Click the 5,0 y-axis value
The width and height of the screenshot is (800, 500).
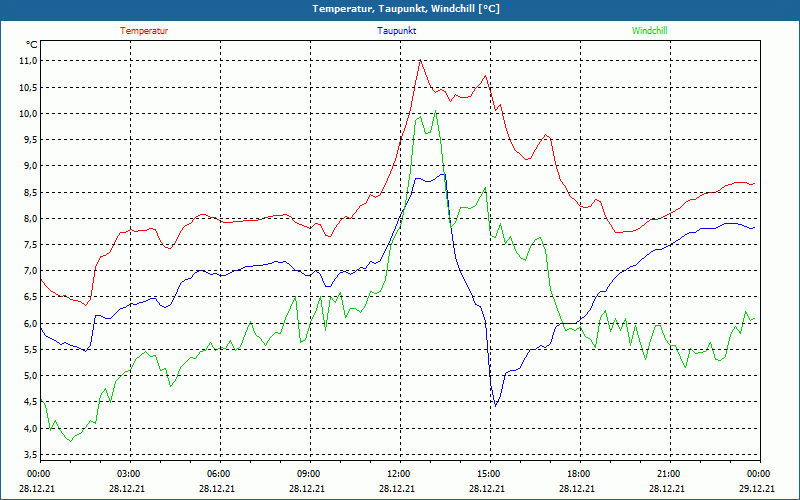click(x=30, y=376)
